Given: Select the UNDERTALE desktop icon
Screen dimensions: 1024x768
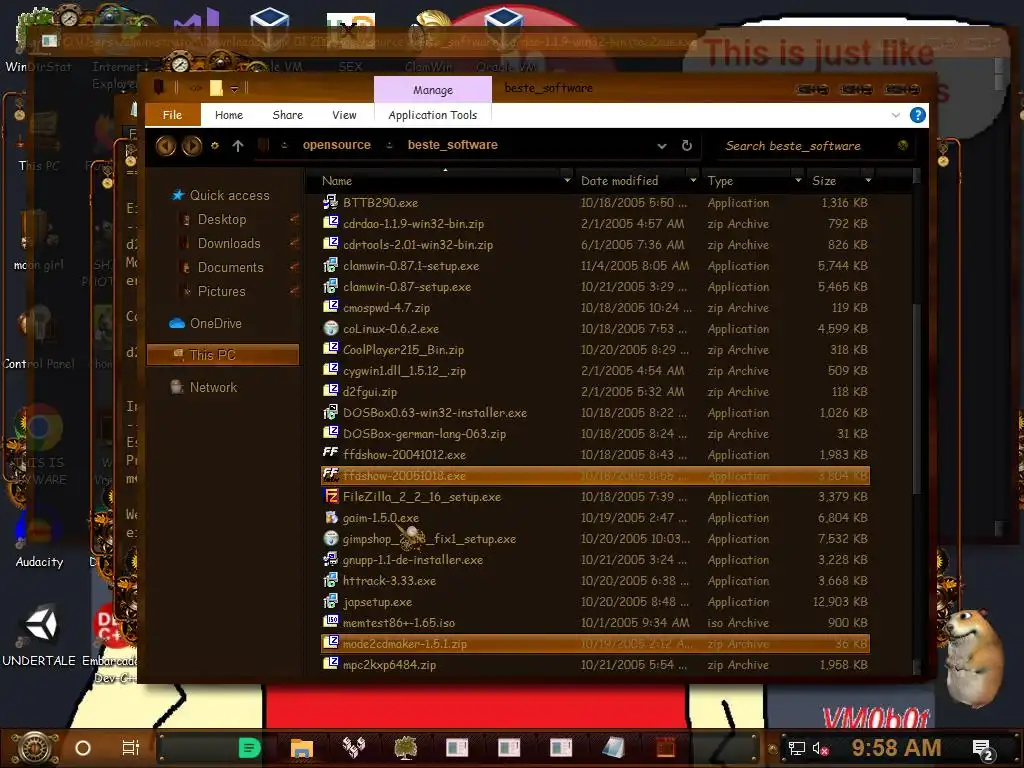Looking at the screenshot, I should [39, 635].
